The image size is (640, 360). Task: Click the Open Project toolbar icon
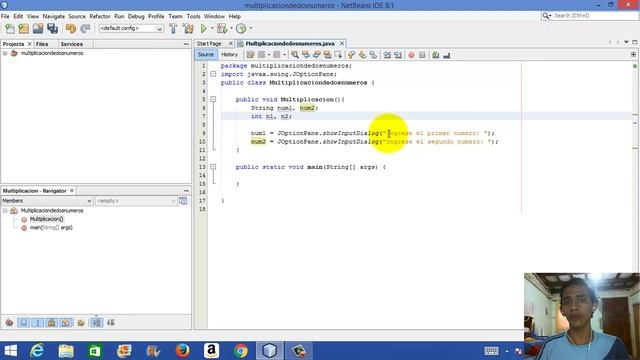click(38, 29)
